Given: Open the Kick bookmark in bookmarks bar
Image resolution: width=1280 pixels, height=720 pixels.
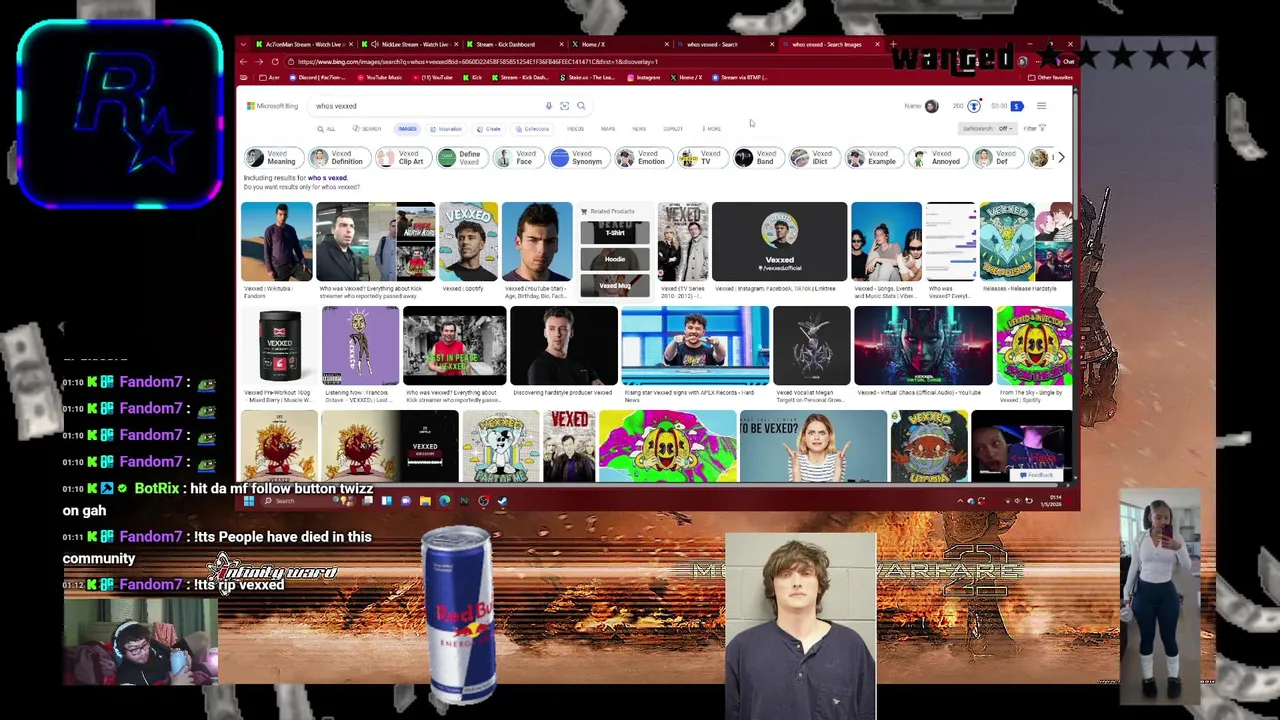Looking at the screenshot, I should point(472,78).
